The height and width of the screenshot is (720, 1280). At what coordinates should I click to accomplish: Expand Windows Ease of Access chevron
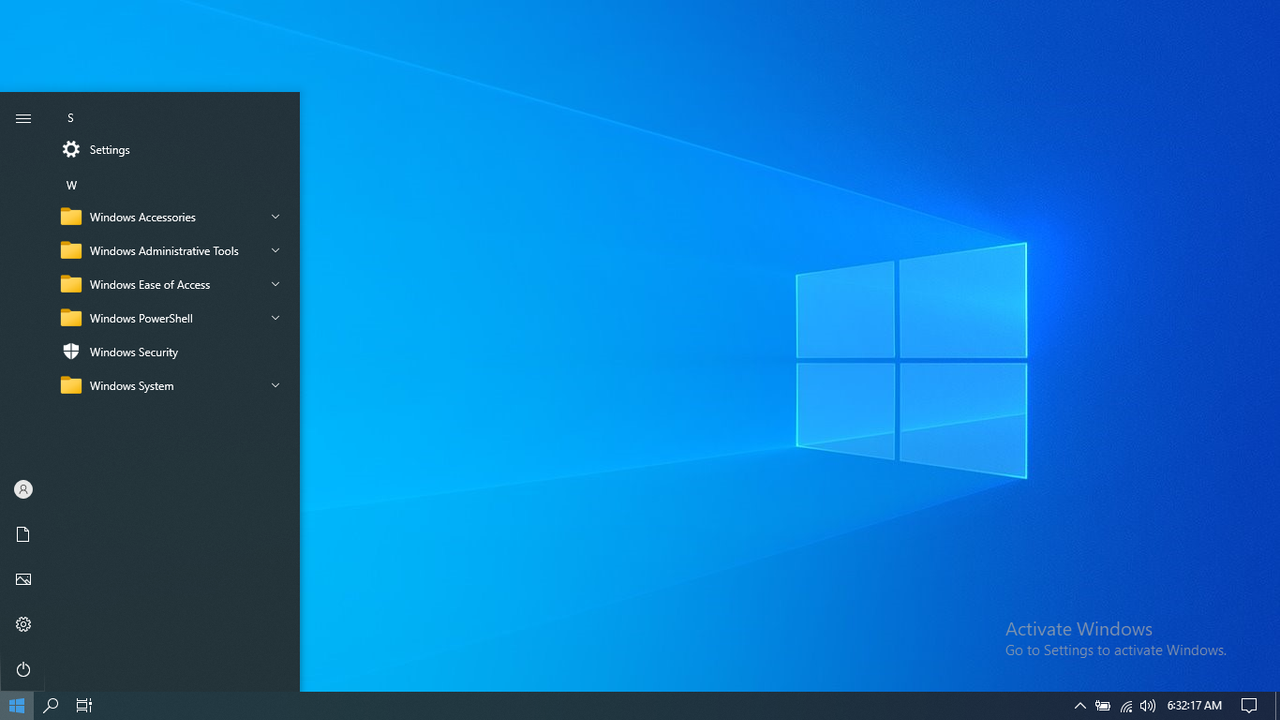coord(275,284)
